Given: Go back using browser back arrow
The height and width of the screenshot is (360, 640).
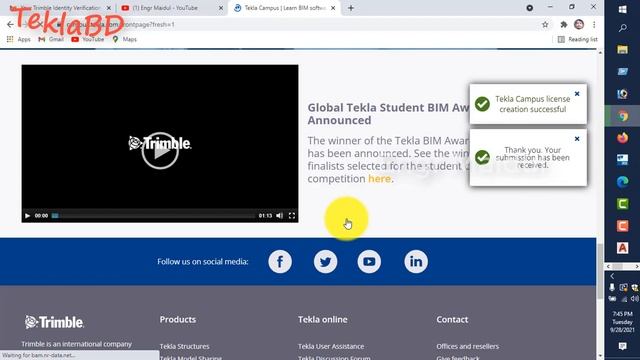Looking at the screenshot, I should pos(10,24).
